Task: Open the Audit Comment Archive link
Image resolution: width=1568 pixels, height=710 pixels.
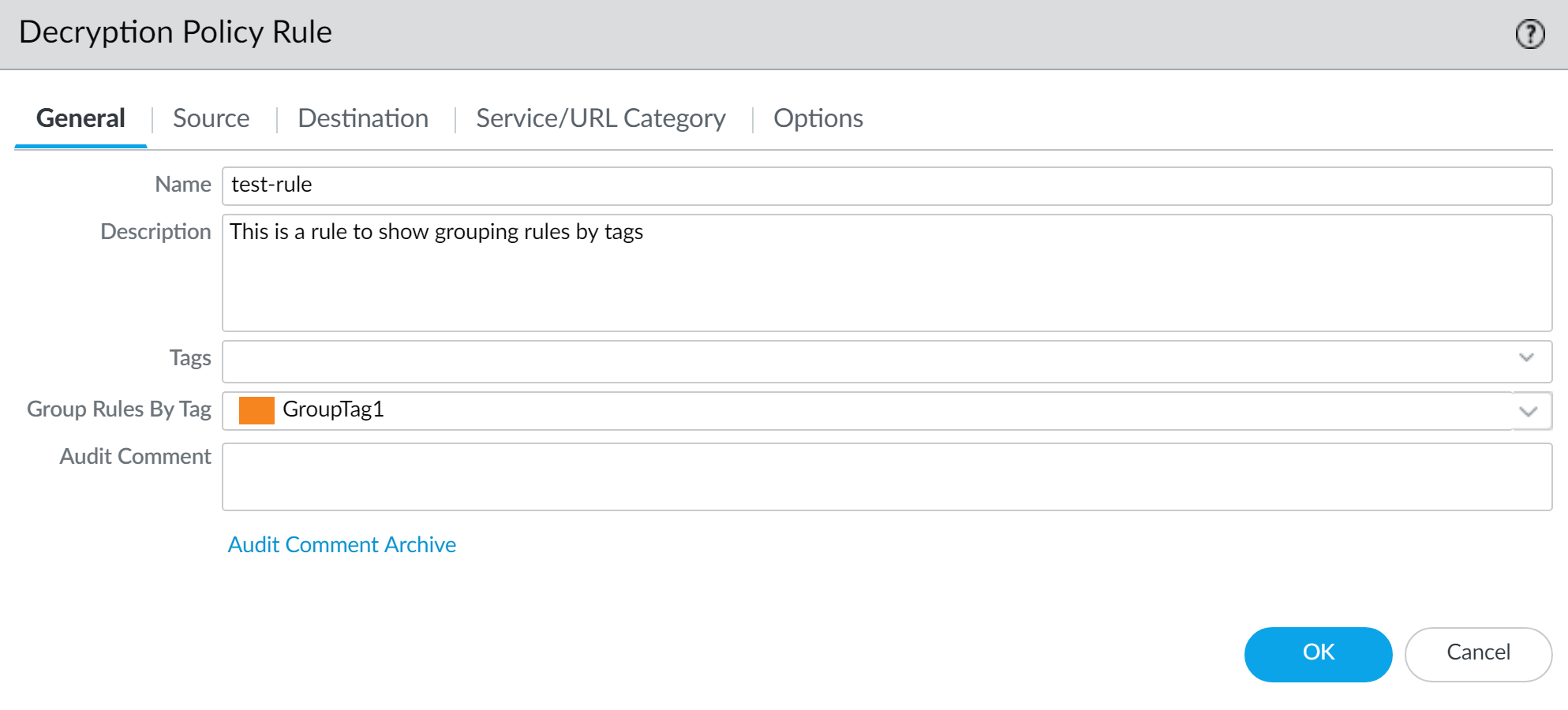Action: tap(342, 545)
